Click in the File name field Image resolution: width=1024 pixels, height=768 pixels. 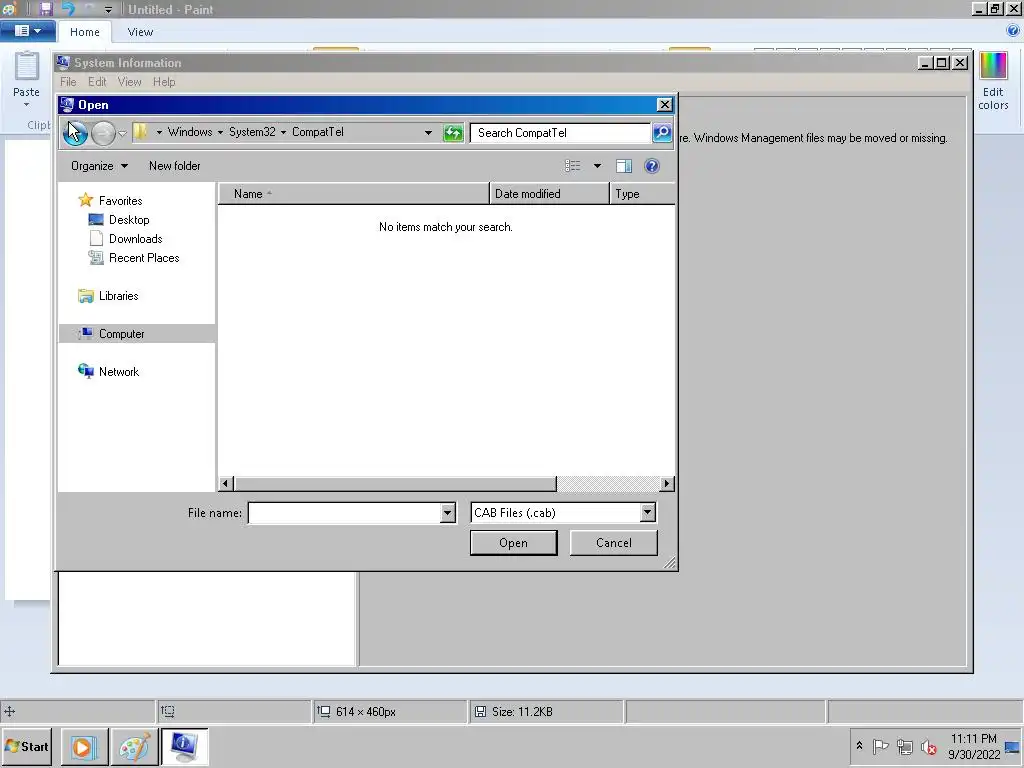click(345, 513)
